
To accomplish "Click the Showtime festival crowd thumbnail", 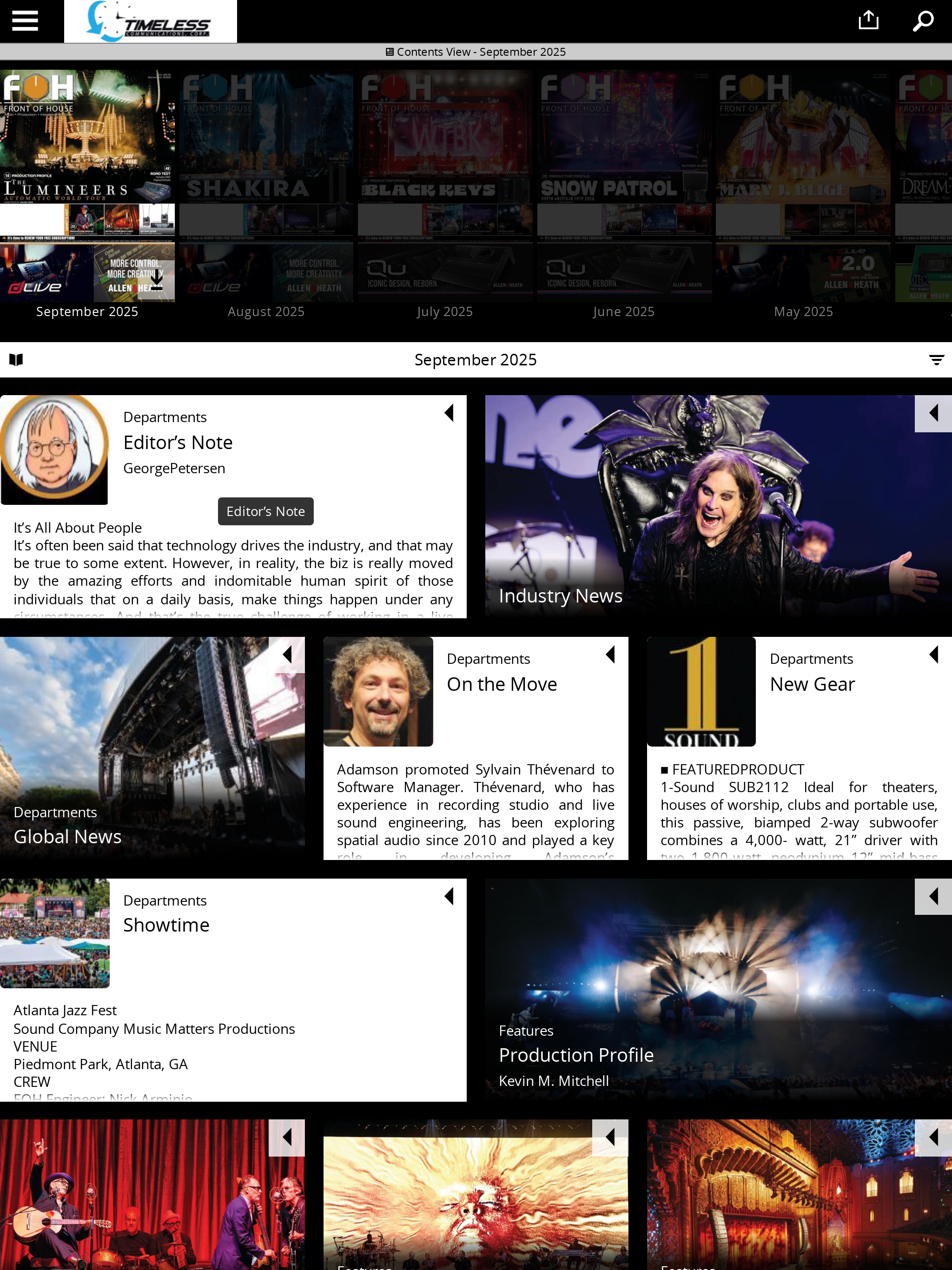I will [54, 933].
